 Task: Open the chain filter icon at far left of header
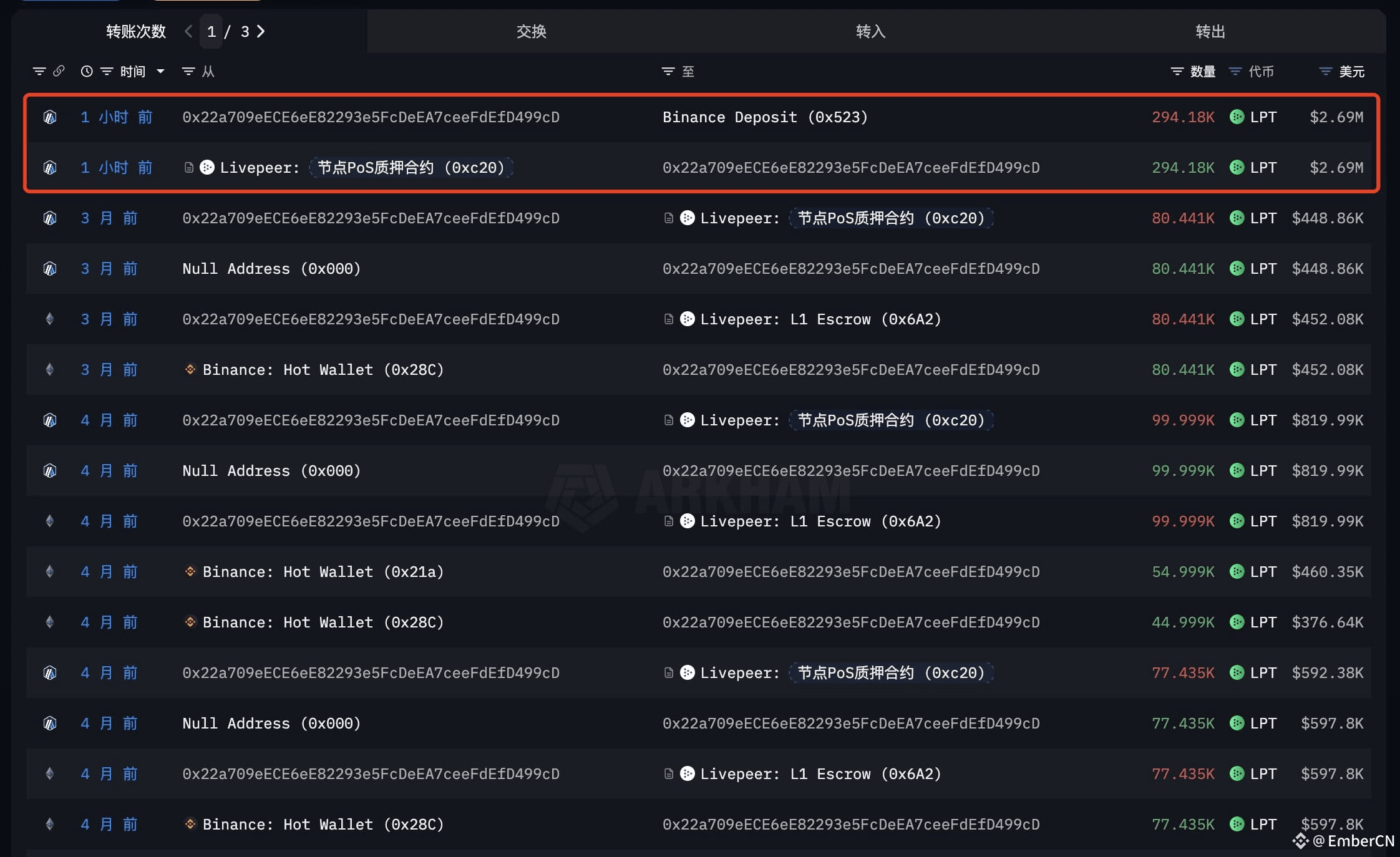pyautogui.click(x=39, y=72)
